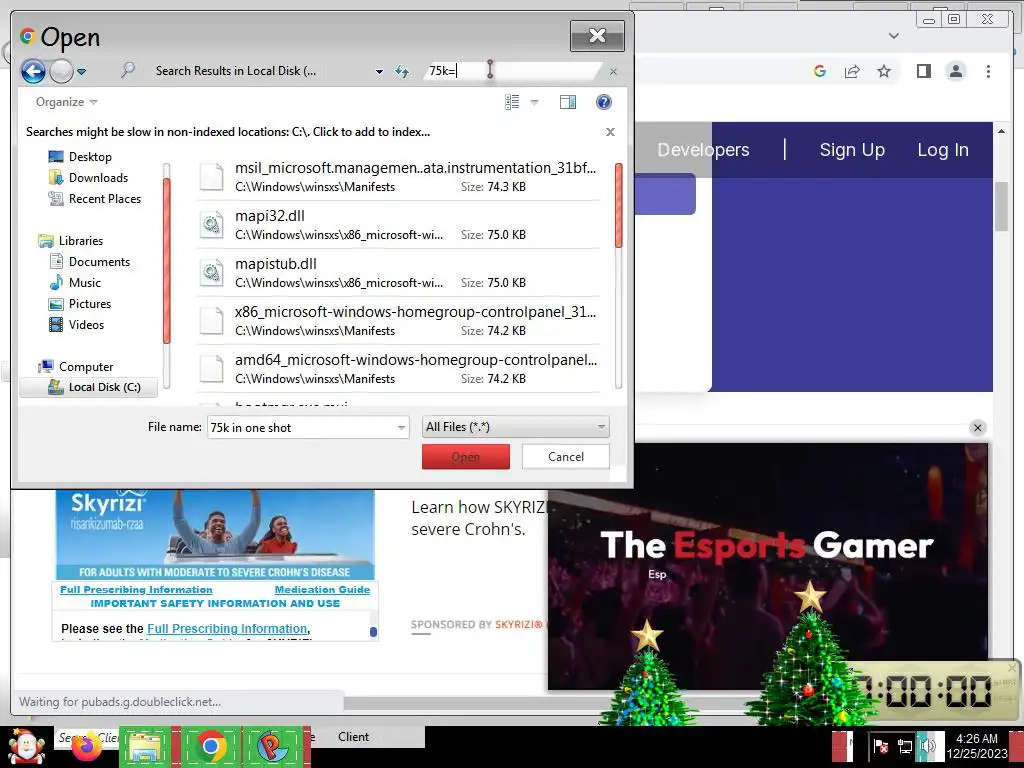
Task: Click the Cancel button in dialog
Action: coord(566,456)
